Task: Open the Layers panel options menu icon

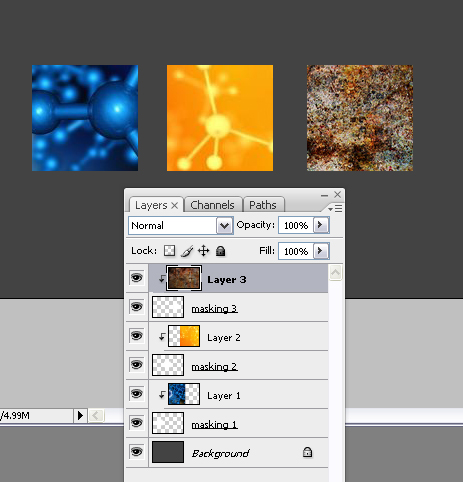Action: click(x=335, y=209)
